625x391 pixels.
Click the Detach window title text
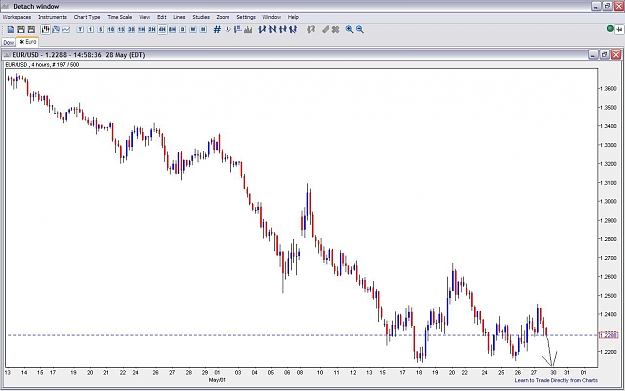coord(36,6)
